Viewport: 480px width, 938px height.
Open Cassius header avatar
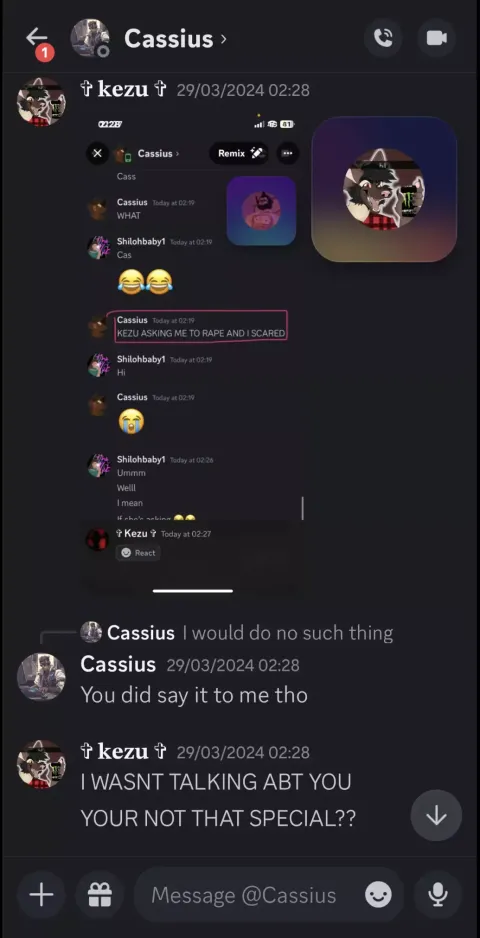(x=90, y=38)
